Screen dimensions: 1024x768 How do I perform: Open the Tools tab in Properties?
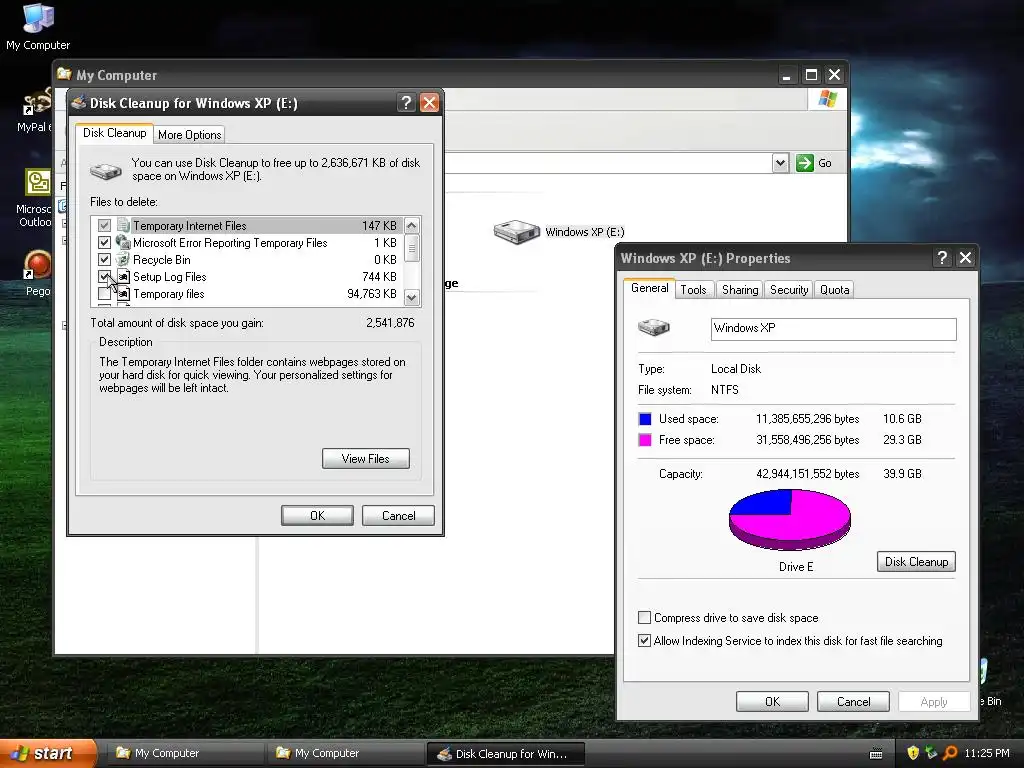[x=693, y=289]
